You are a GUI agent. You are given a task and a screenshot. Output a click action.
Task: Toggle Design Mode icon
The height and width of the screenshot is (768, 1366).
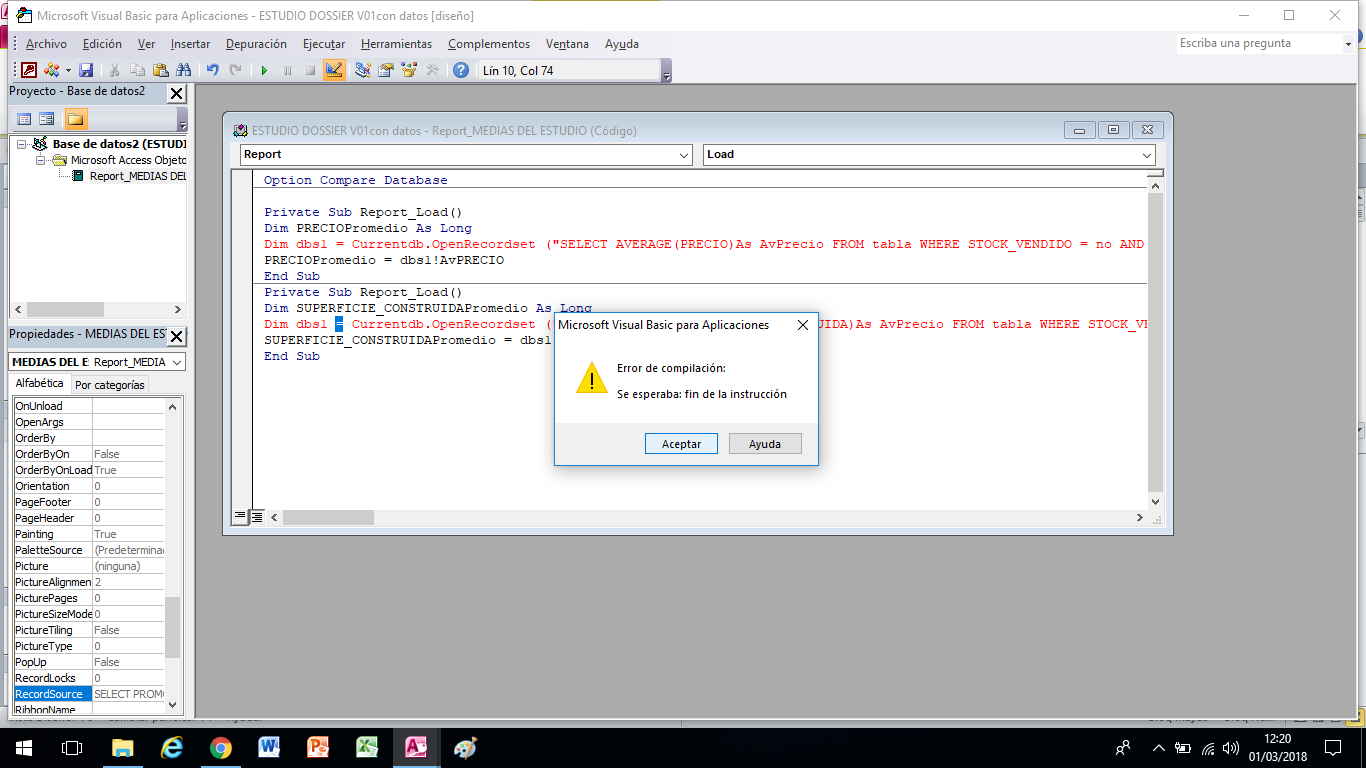(334, 70)
